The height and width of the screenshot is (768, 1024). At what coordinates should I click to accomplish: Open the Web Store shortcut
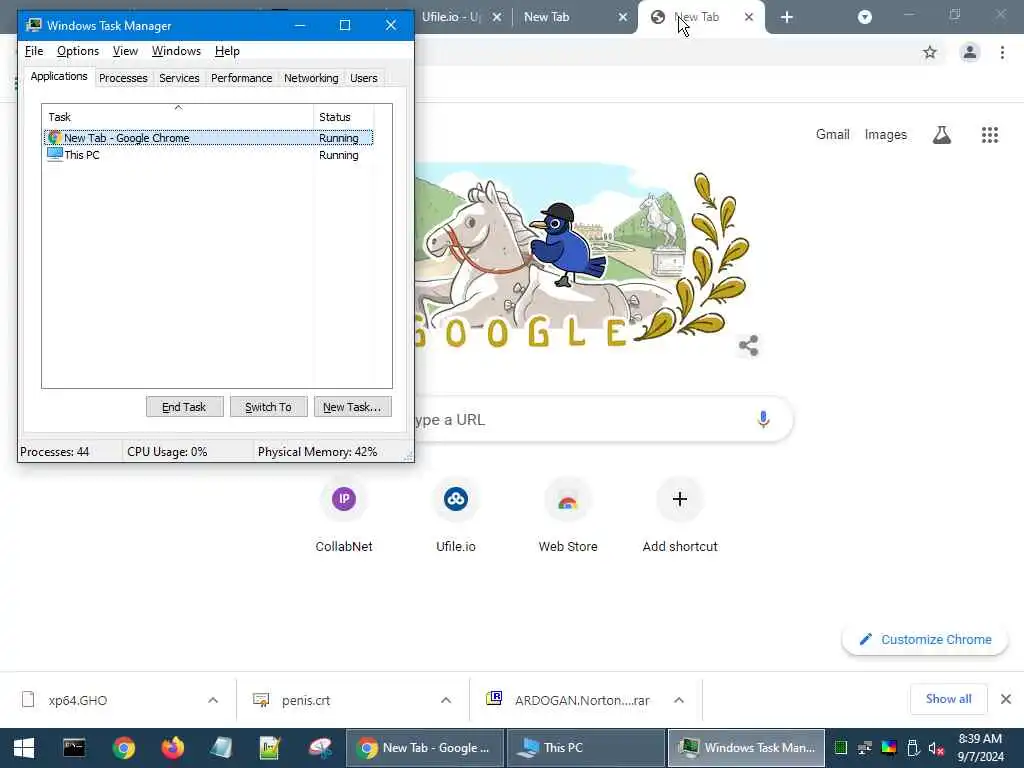(x=568, y=516)
